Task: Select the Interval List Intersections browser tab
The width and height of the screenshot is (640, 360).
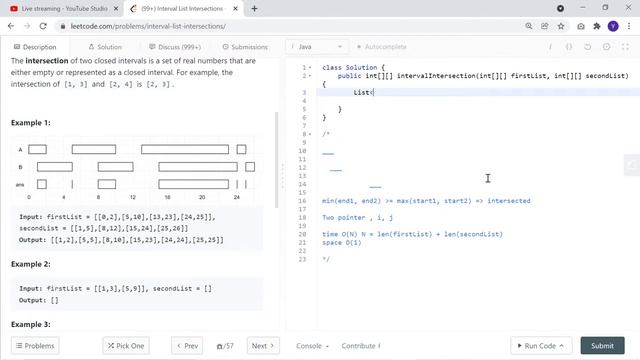Action: [184, 9]
